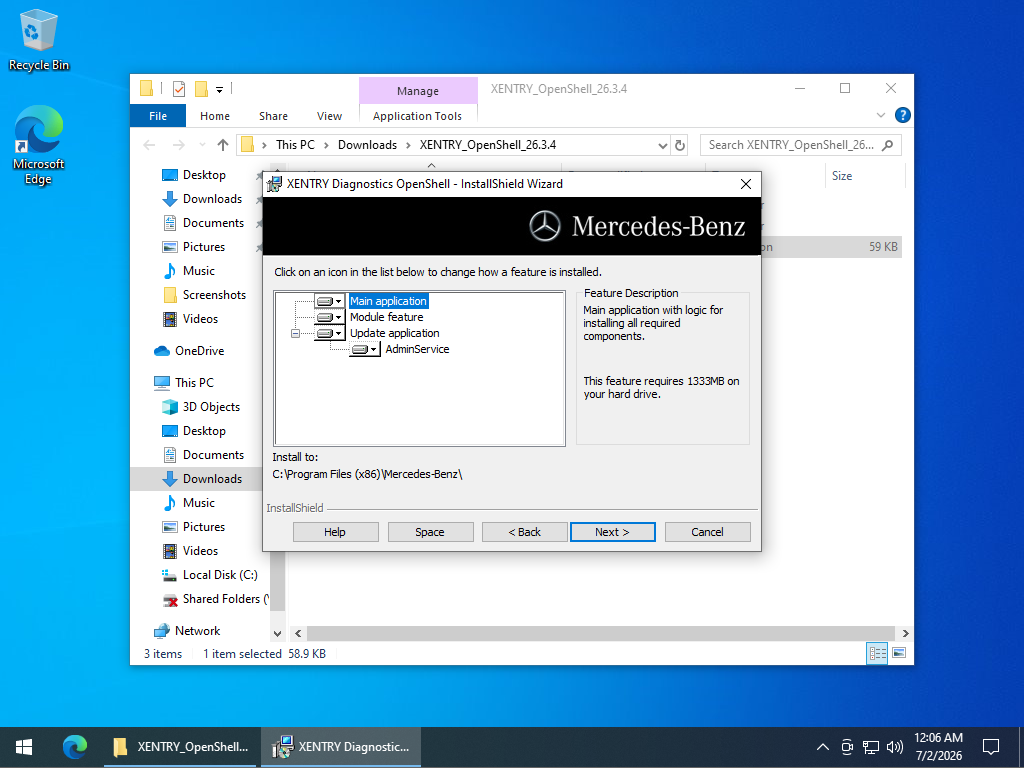Open Module feature install dropdown icon
The width and height of the screenshot is (1024, 768).
(x=330, y=317)
